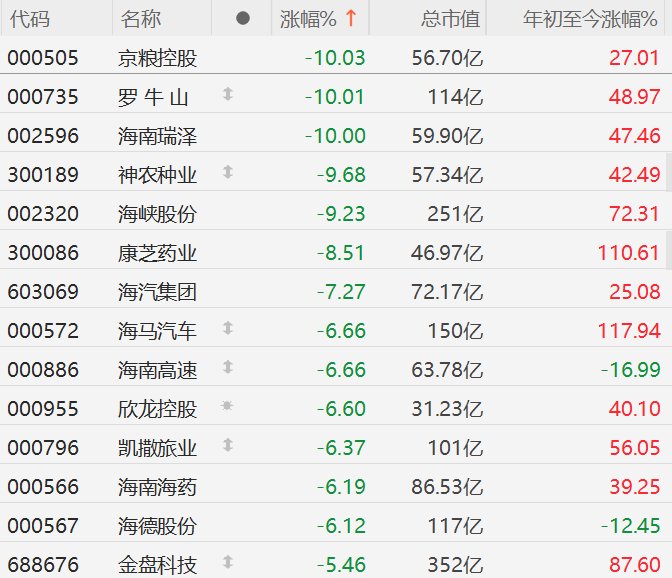Select stock code 000735
672x578 pixels.
[x=43, y=97]
